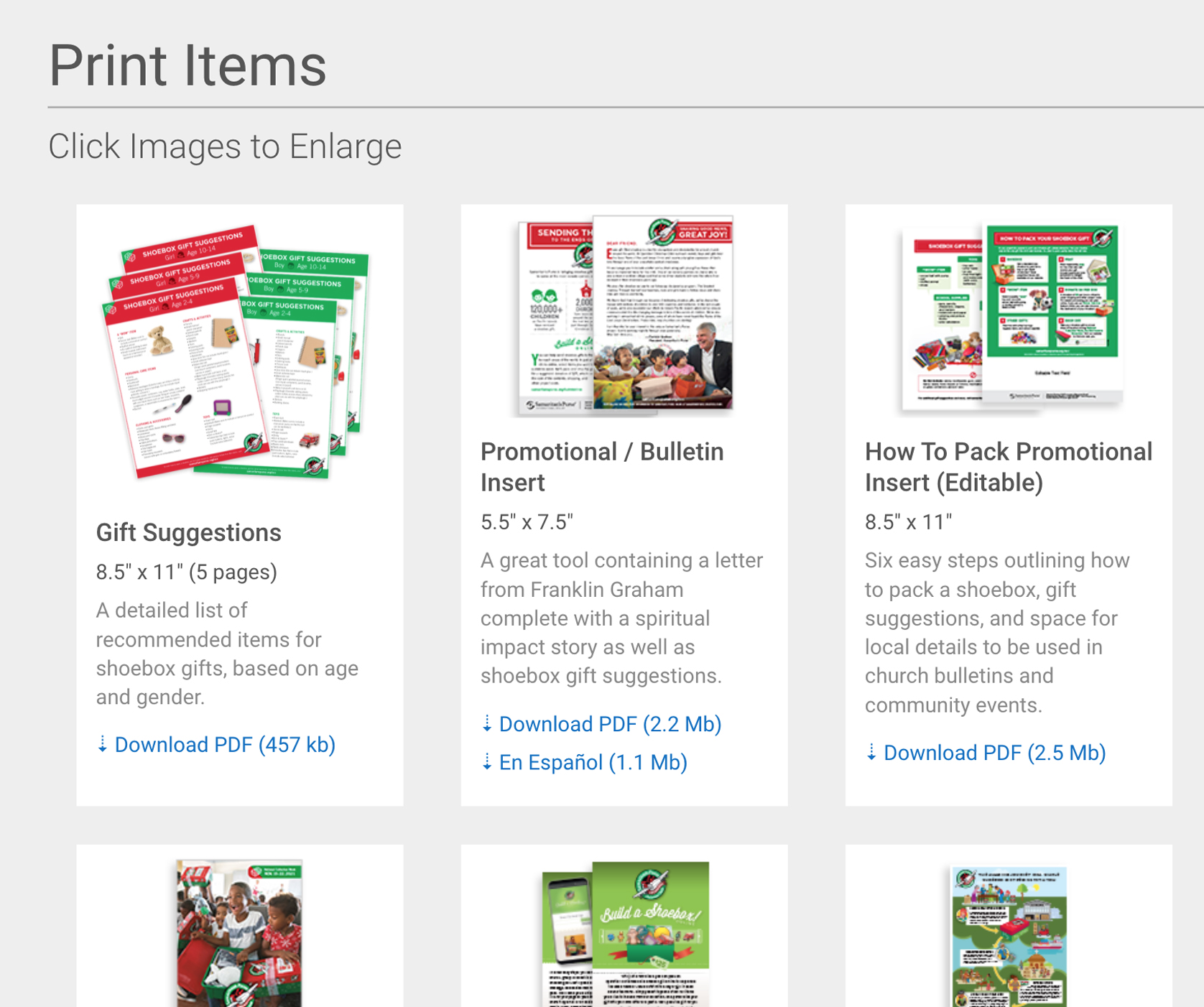Click the Promotional / Bulletin Insert title
Viewport: 1204px width, 1007px height.
click(602, 467)
